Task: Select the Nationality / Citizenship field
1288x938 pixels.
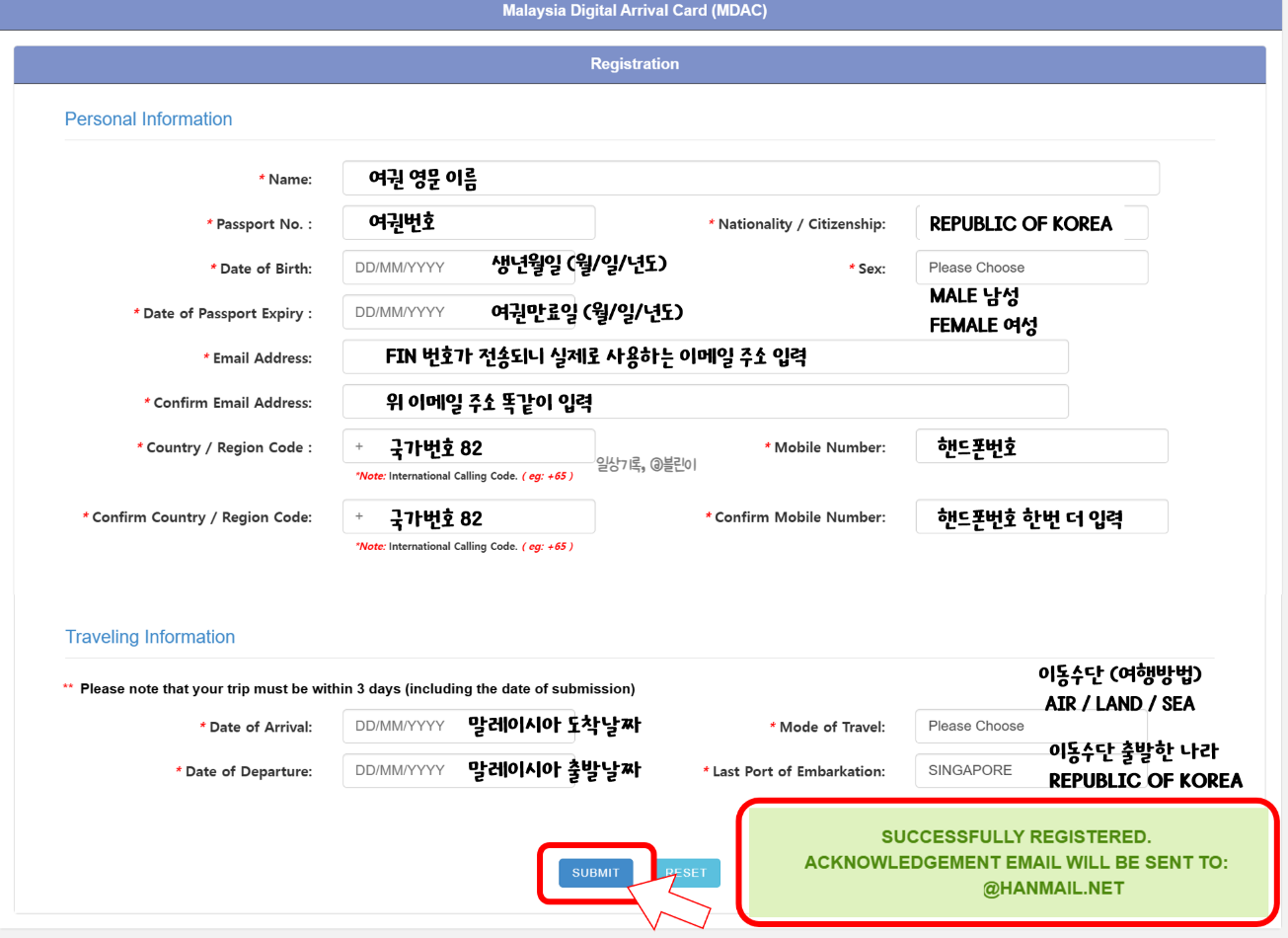Action: [1030, 222]
